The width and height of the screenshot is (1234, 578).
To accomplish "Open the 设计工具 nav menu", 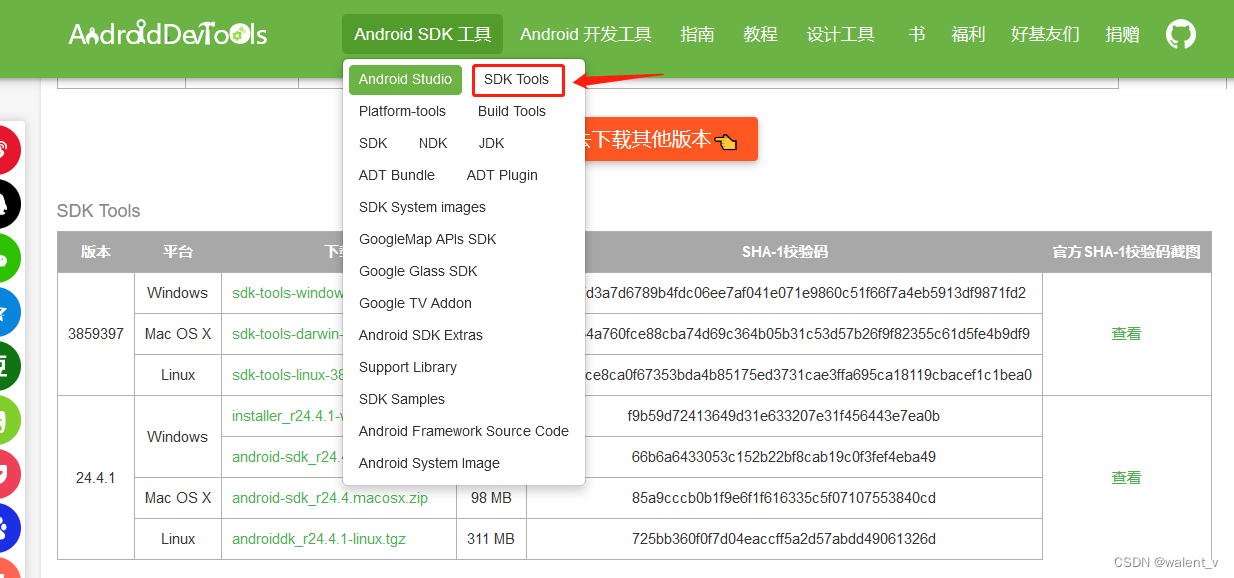I will click(x=840, y=34).
